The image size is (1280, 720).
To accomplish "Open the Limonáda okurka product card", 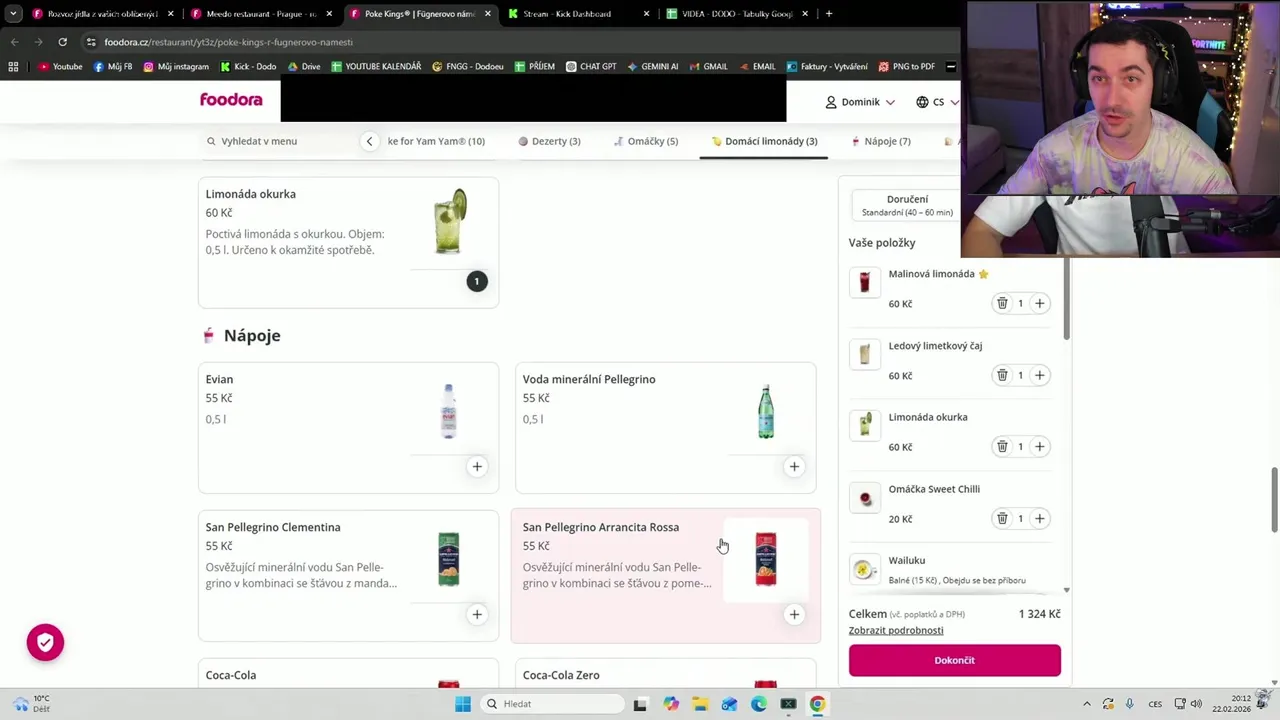I will pos(348,242).
